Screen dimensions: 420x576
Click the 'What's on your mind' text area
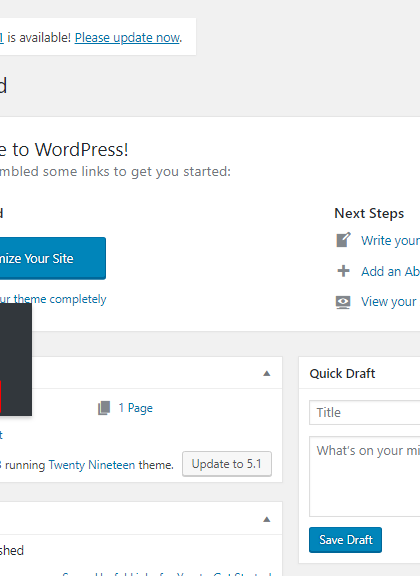365,476
